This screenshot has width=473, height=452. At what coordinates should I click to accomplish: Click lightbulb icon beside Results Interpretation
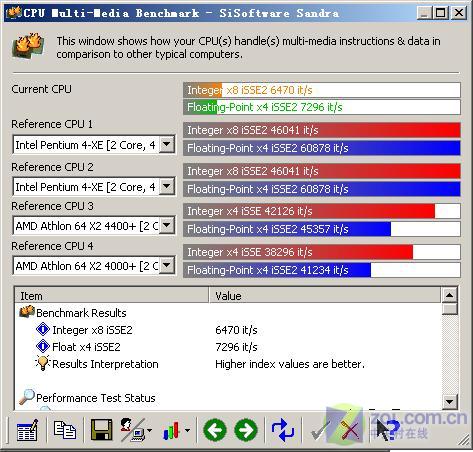point(43,363)
